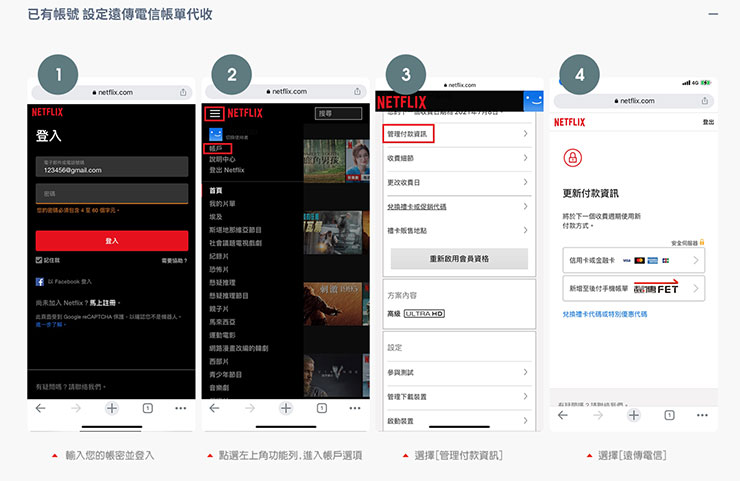Screen dimensions: 740x481
Task: Expand chevron on the 禮卡販售地點 row
Action: click(x=525, y=230)
